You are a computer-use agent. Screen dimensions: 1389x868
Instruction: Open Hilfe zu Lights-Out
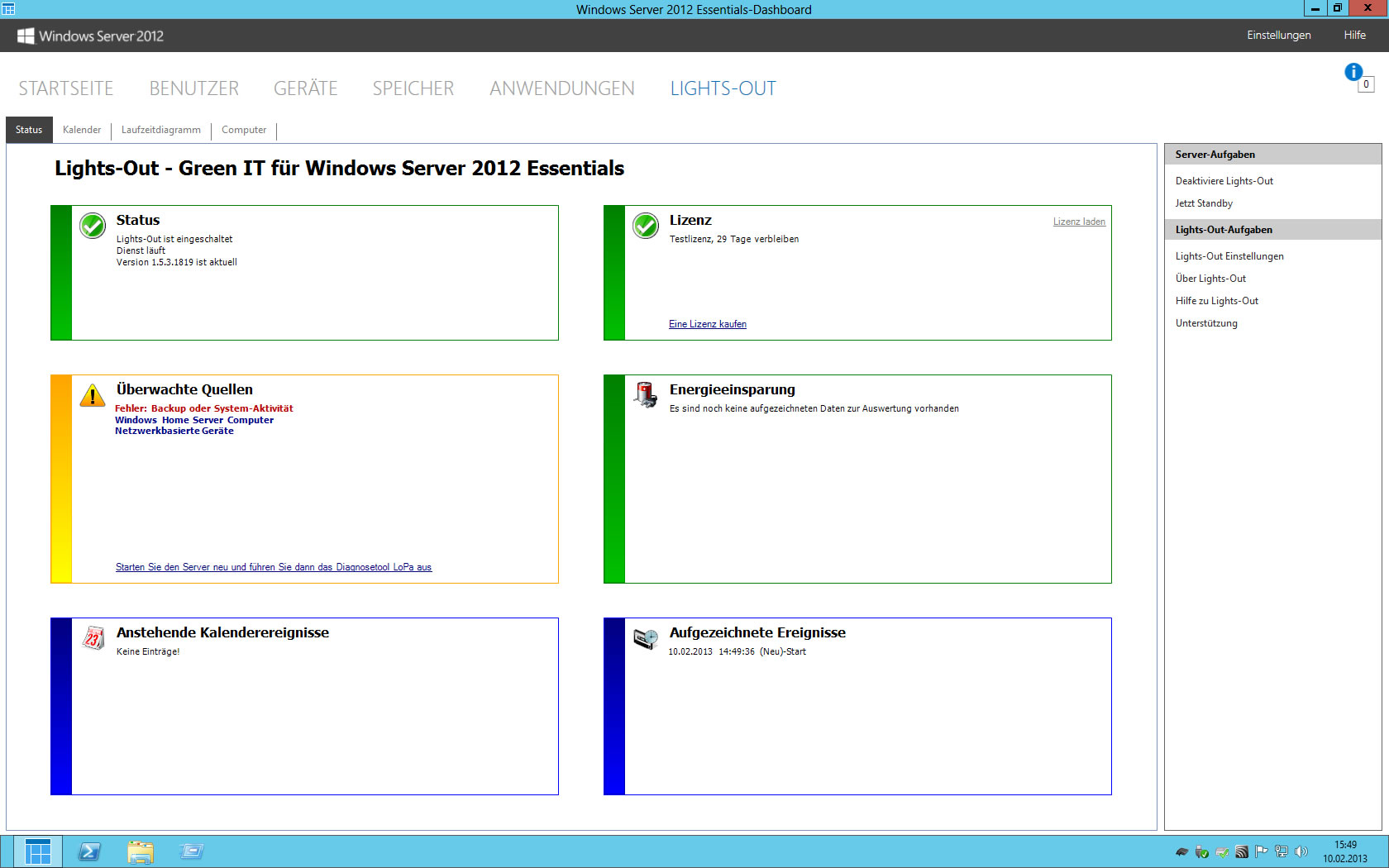[x=1217, y=301]
